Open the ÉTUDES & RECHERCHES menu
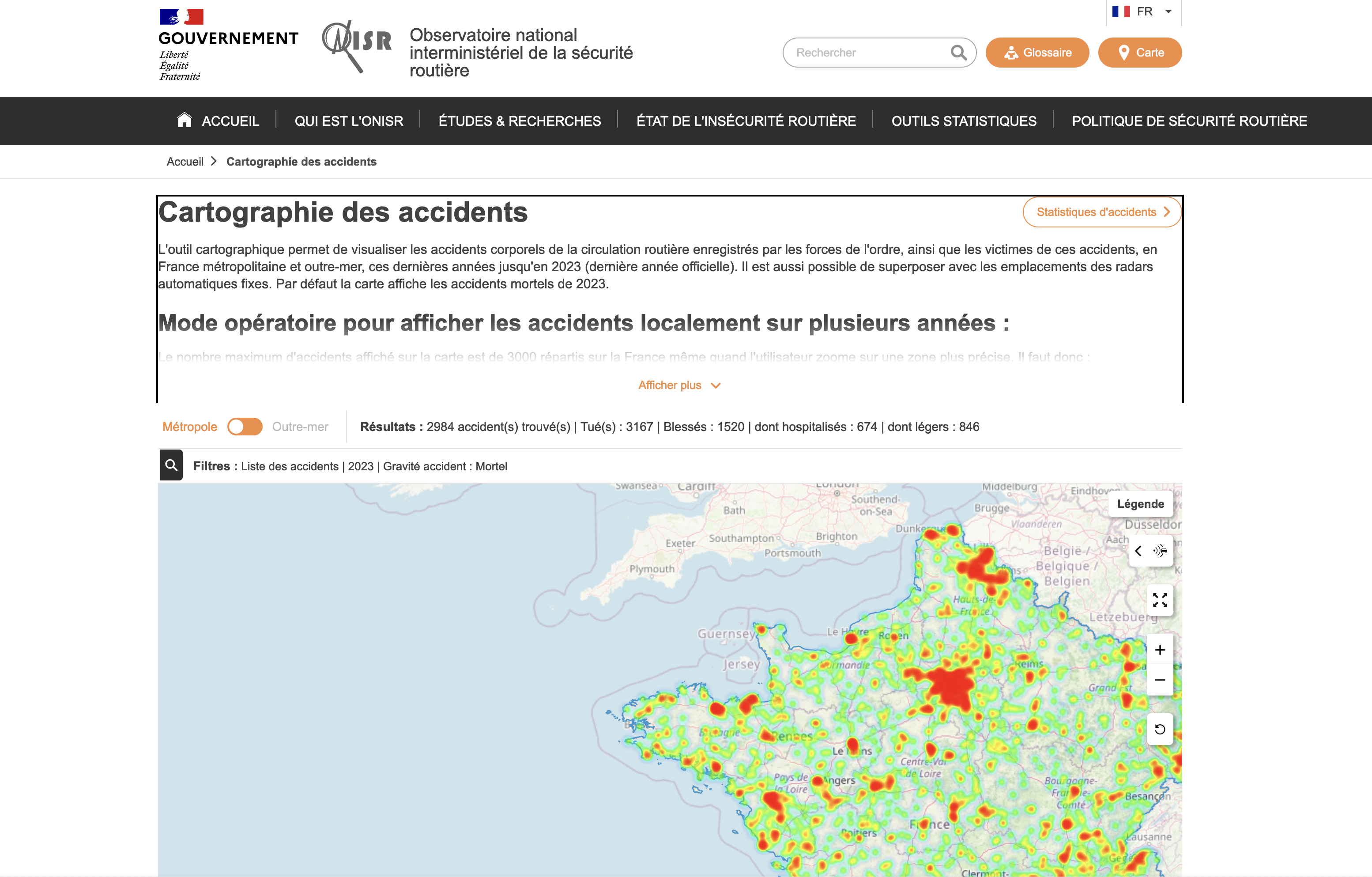1372x877 pixels. 520,121
